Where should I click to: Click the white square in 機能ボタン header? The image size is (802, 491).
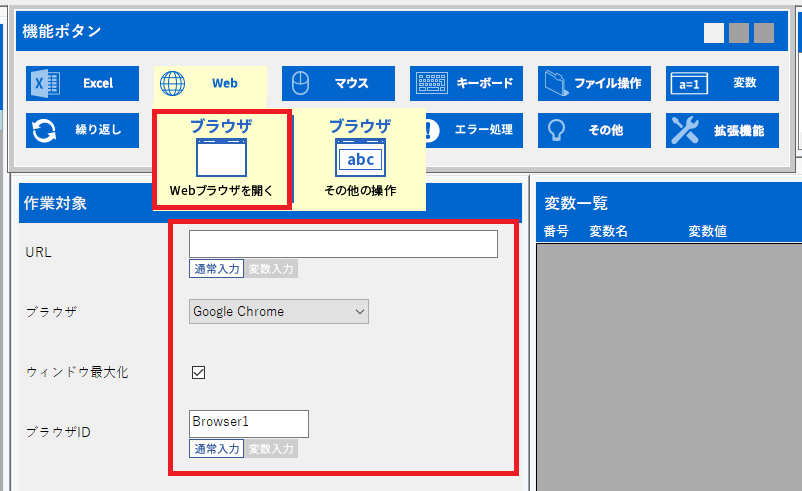[x=714, y=33]
